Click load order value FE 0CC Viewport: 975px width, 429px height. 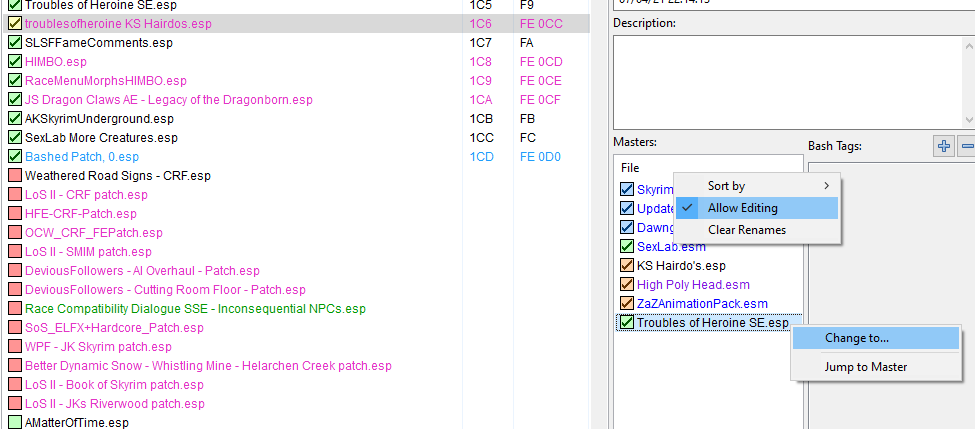click(x=541, y=24)
